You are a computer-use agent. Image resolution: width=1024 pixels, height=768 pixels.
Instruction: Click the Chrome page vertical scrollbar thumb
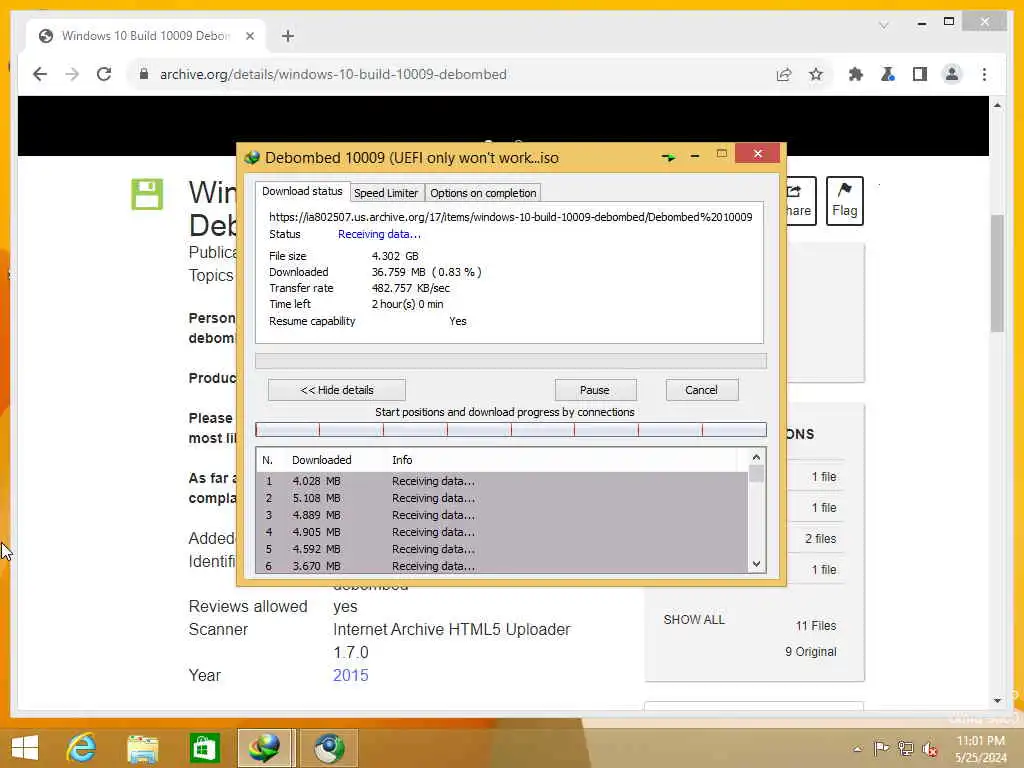click(997, 273)
